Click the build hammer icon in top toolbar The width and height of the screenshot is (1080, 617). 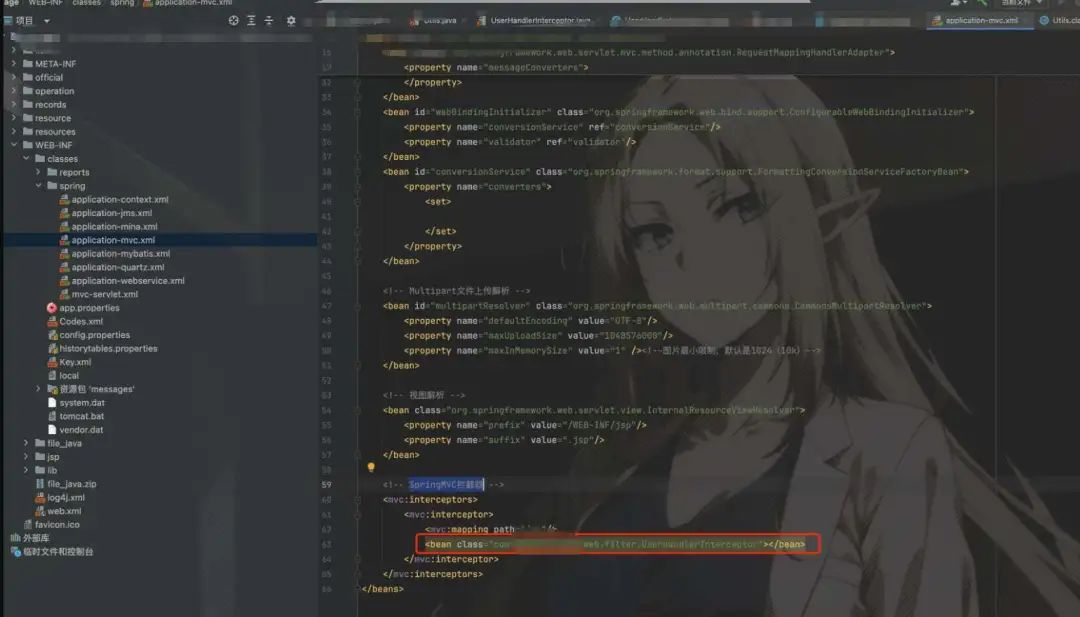pos(982,3)
